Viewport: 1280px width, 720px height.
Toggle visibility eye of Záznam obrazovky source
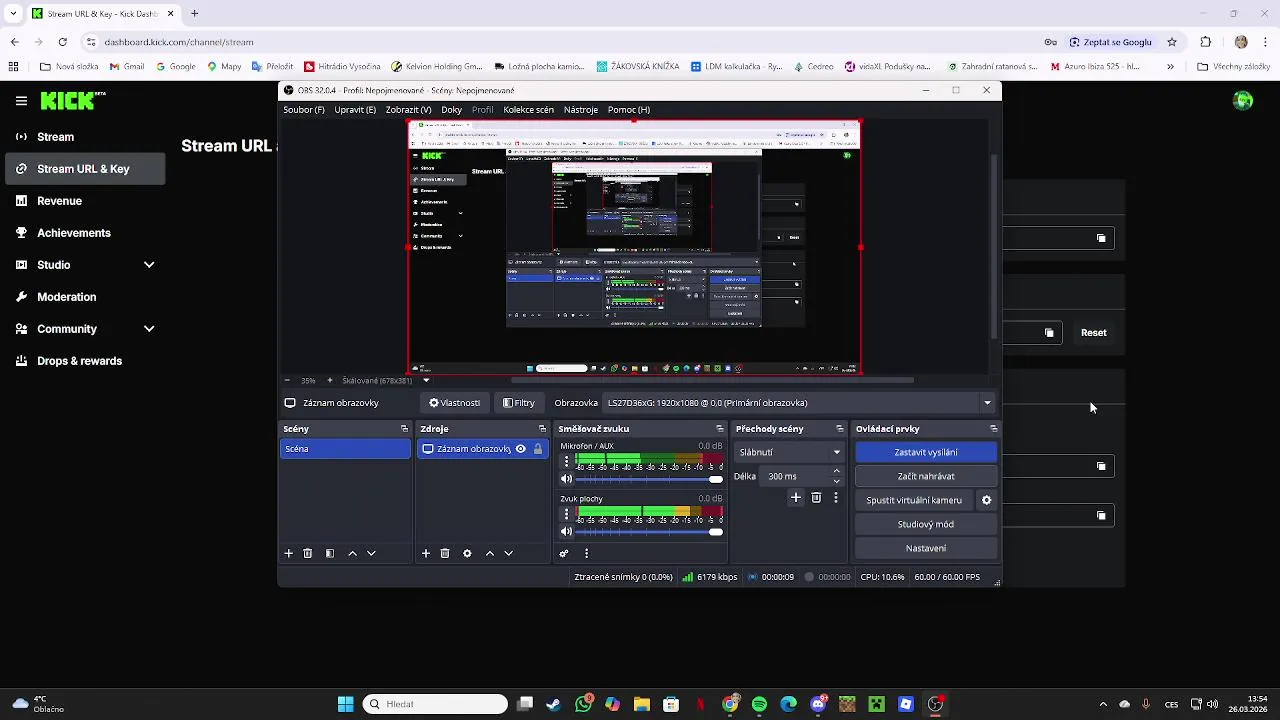coord(520,449)
